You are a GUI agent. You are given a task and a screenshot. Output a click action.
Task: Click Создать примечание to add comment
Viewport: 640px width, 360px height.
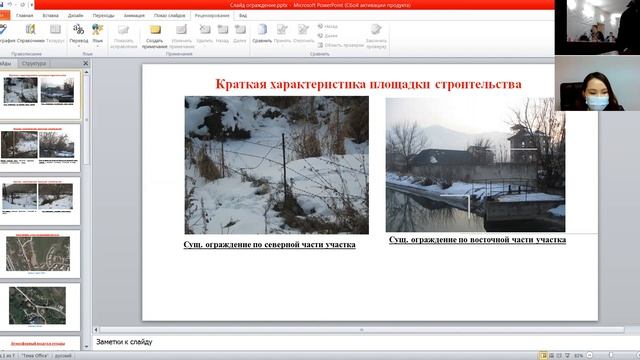155,37
